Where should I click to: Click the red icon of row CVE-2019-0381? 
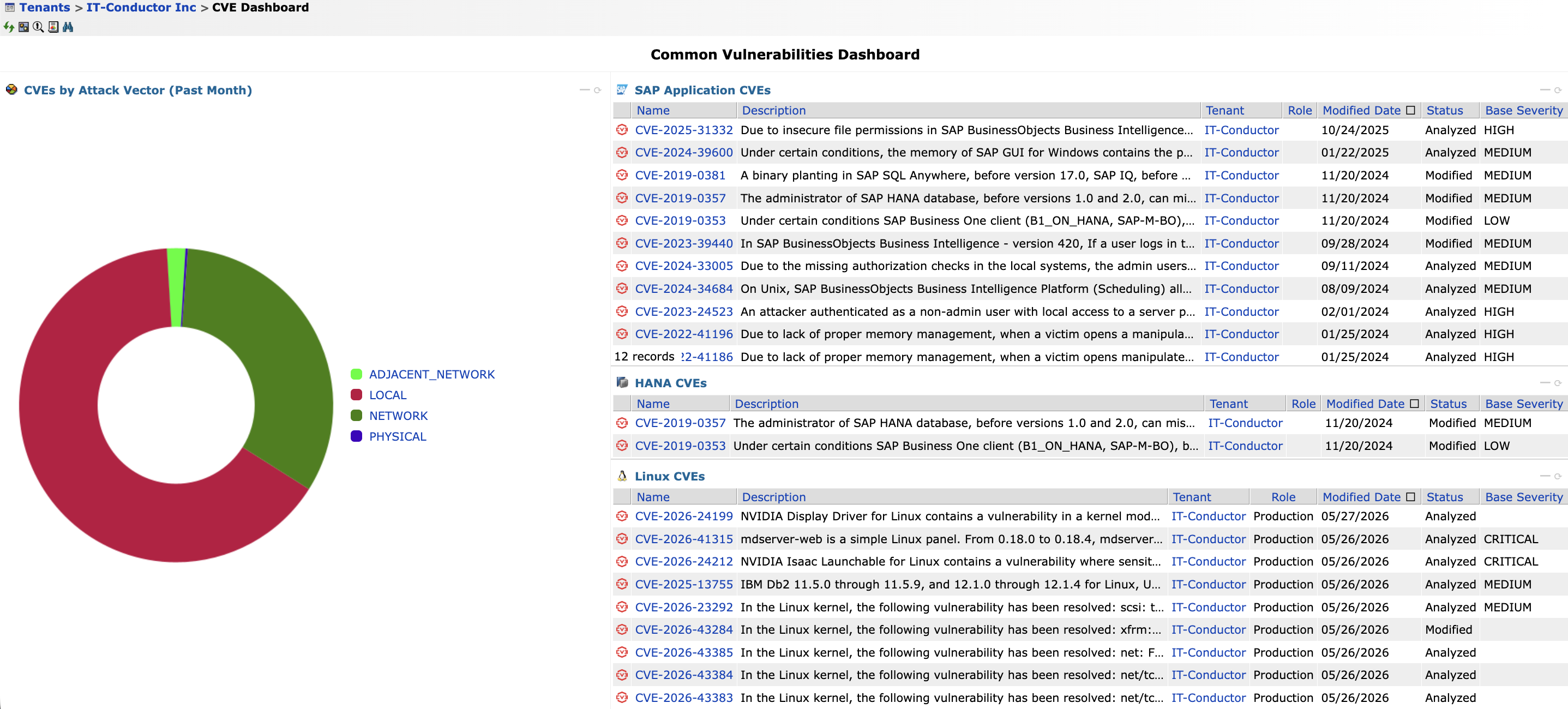pos(622,175)
